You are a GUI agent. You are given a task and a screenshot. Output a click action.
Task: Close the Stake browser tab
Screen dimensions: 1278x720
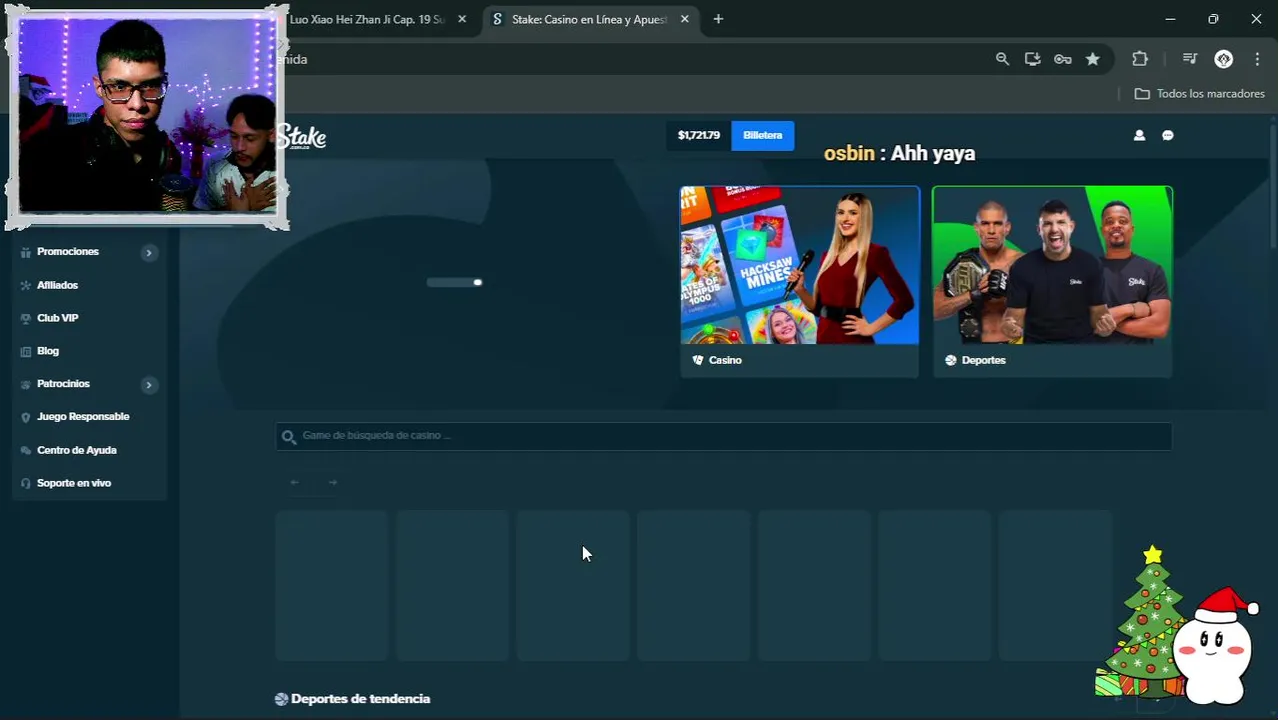coord(685,19)
